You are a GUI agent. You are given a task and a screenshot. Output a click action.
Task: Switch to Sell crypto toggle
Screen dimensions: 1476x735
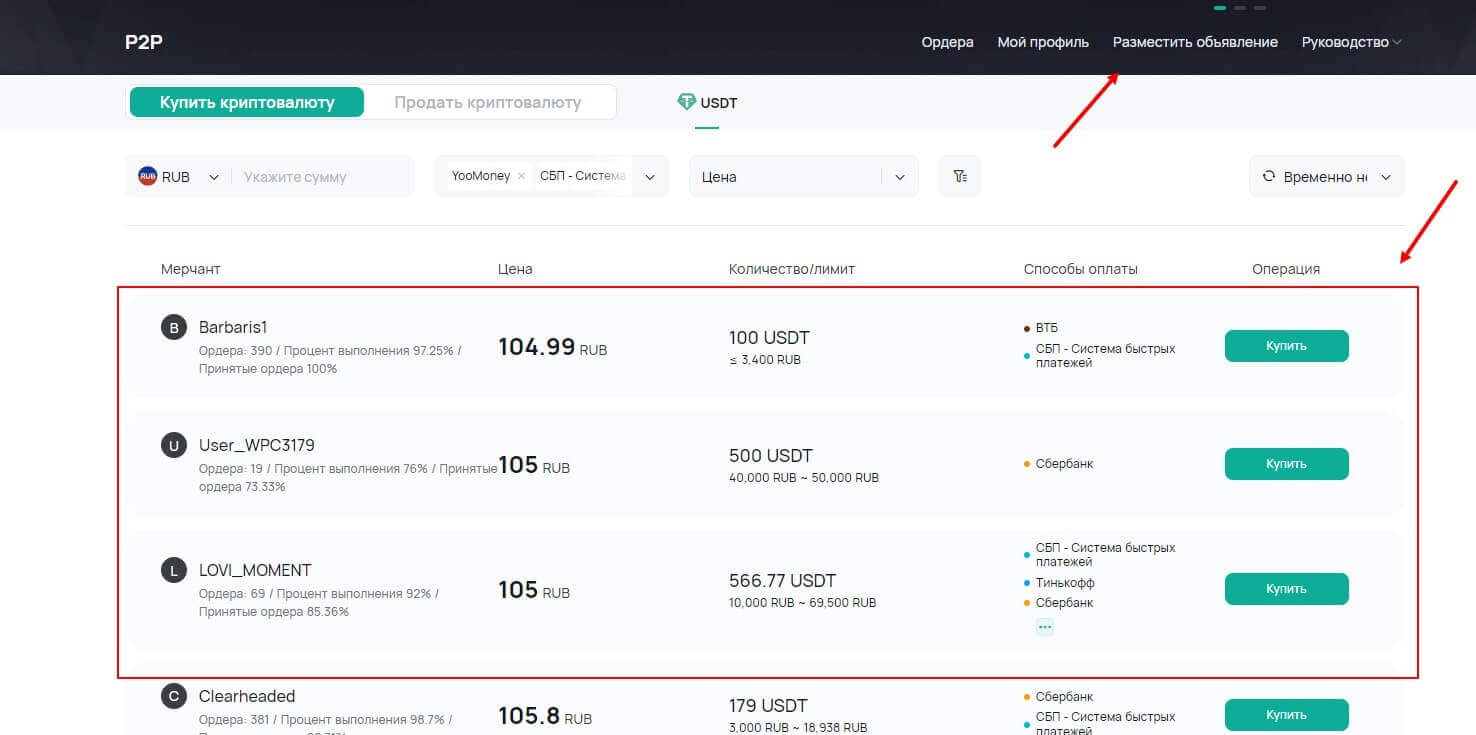click(x=488, y=102)
